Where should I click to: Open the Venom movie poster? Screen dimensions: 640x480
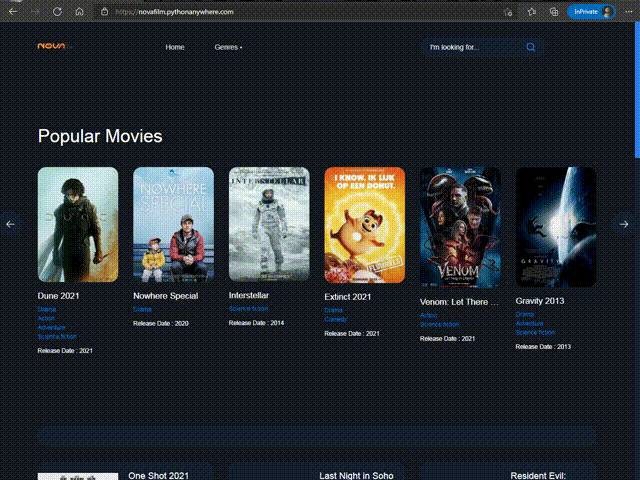click(460, 227)
